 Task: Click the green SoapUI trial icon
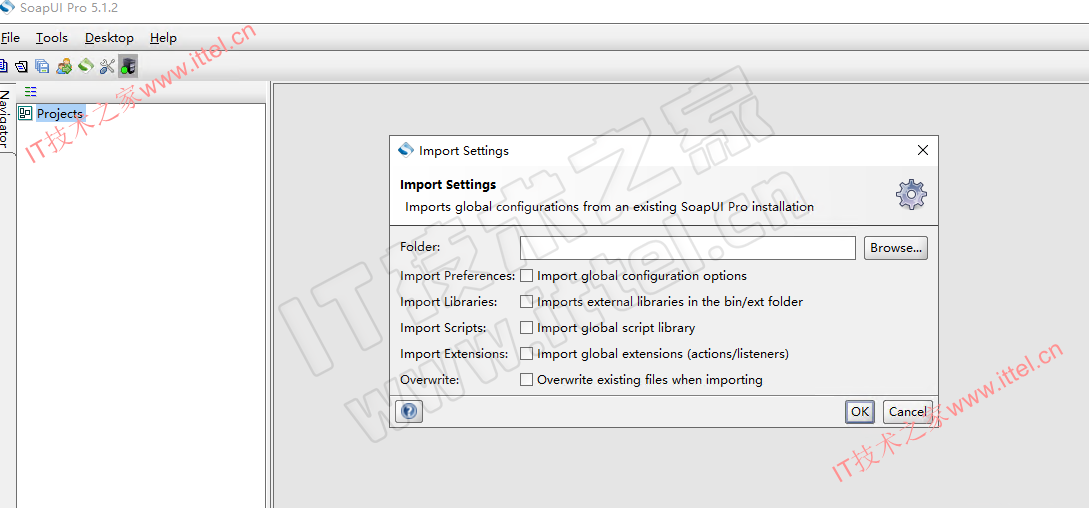click(85, 66)
